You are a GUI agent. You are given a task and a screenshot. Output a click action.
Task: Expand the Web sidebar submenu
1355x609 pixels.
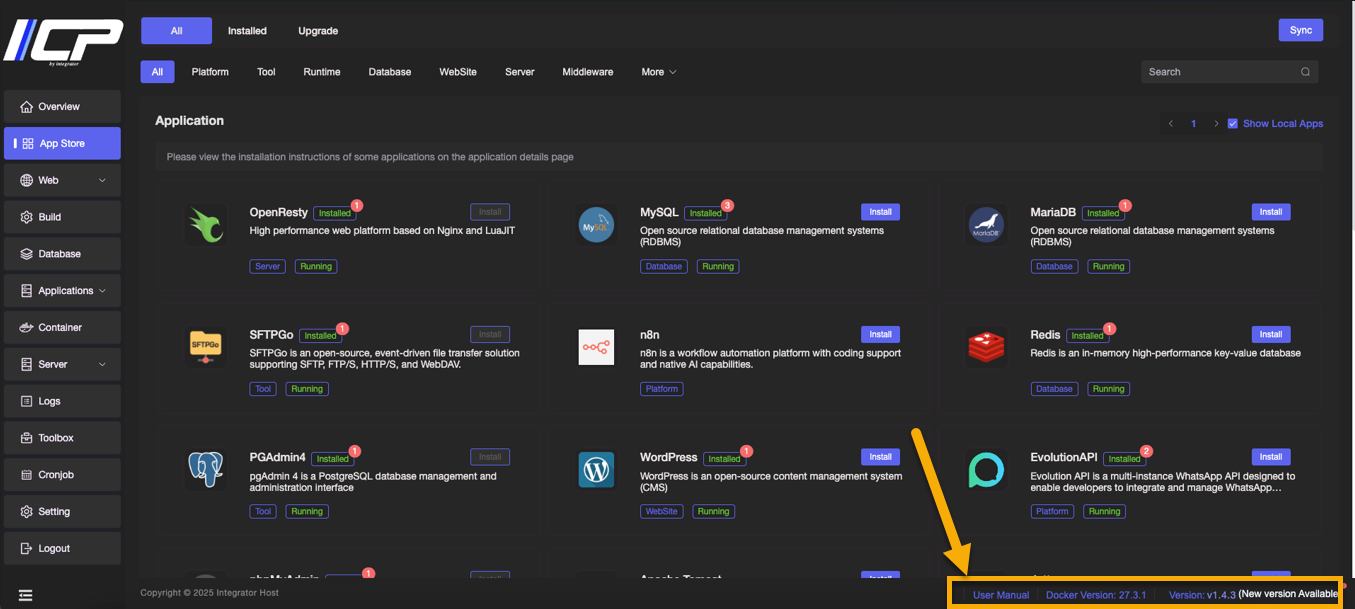point(102,181)
